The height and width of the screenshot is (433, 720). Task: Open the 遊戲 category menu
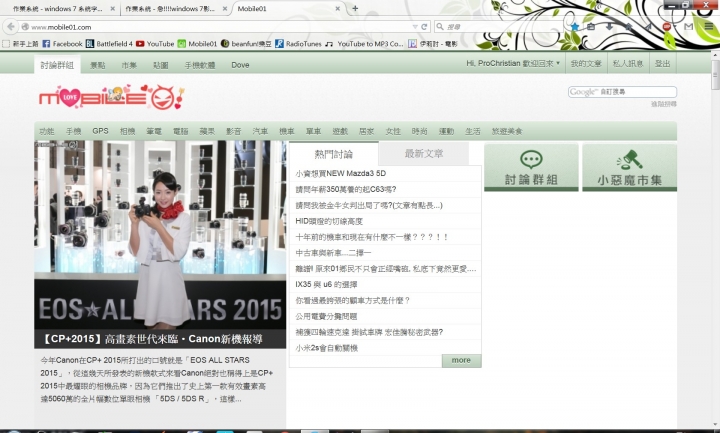pyautogui.click(x=340, y=131)
